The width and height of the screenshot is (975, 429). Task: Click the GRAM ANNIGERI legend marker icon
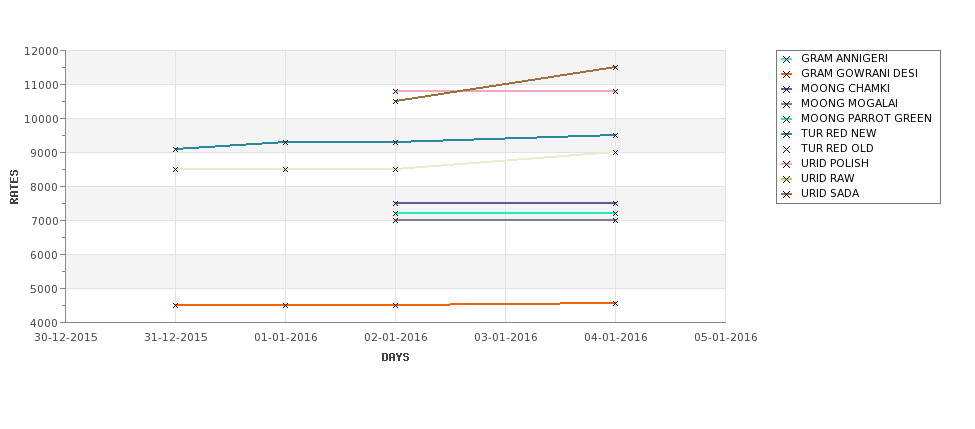787,59
